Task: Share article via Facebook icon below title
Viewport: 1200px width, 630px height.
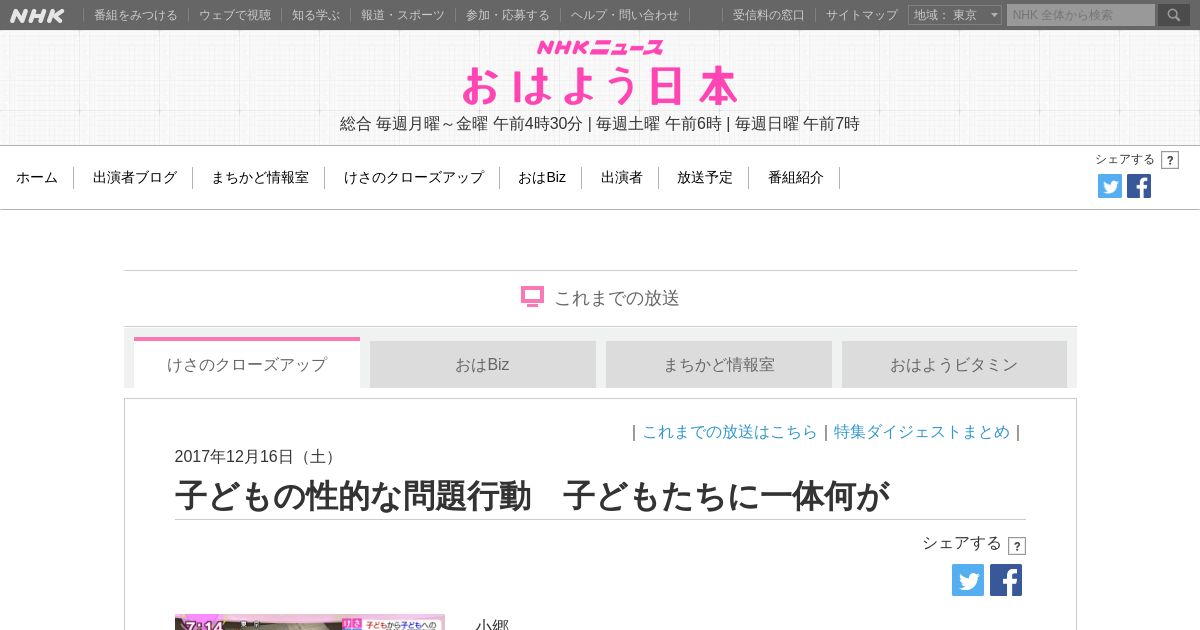Action: [1006, 580]
